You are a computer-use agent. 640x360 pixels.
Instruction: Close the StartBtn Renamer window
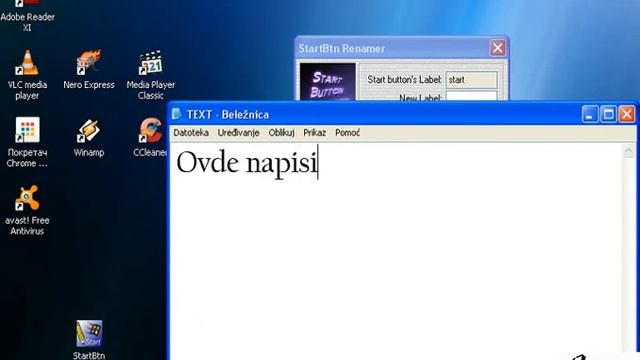[x=498, y=48]
